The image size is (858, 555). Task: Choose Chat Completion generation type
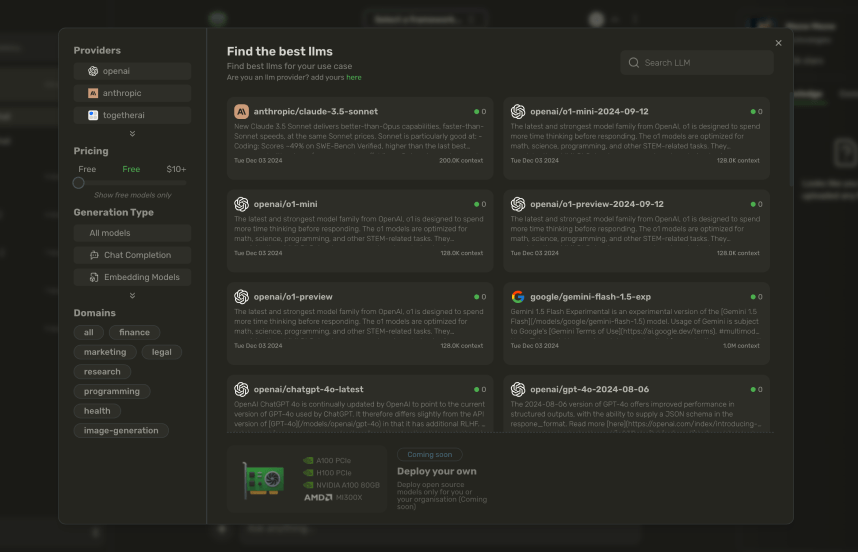(132, 255)
